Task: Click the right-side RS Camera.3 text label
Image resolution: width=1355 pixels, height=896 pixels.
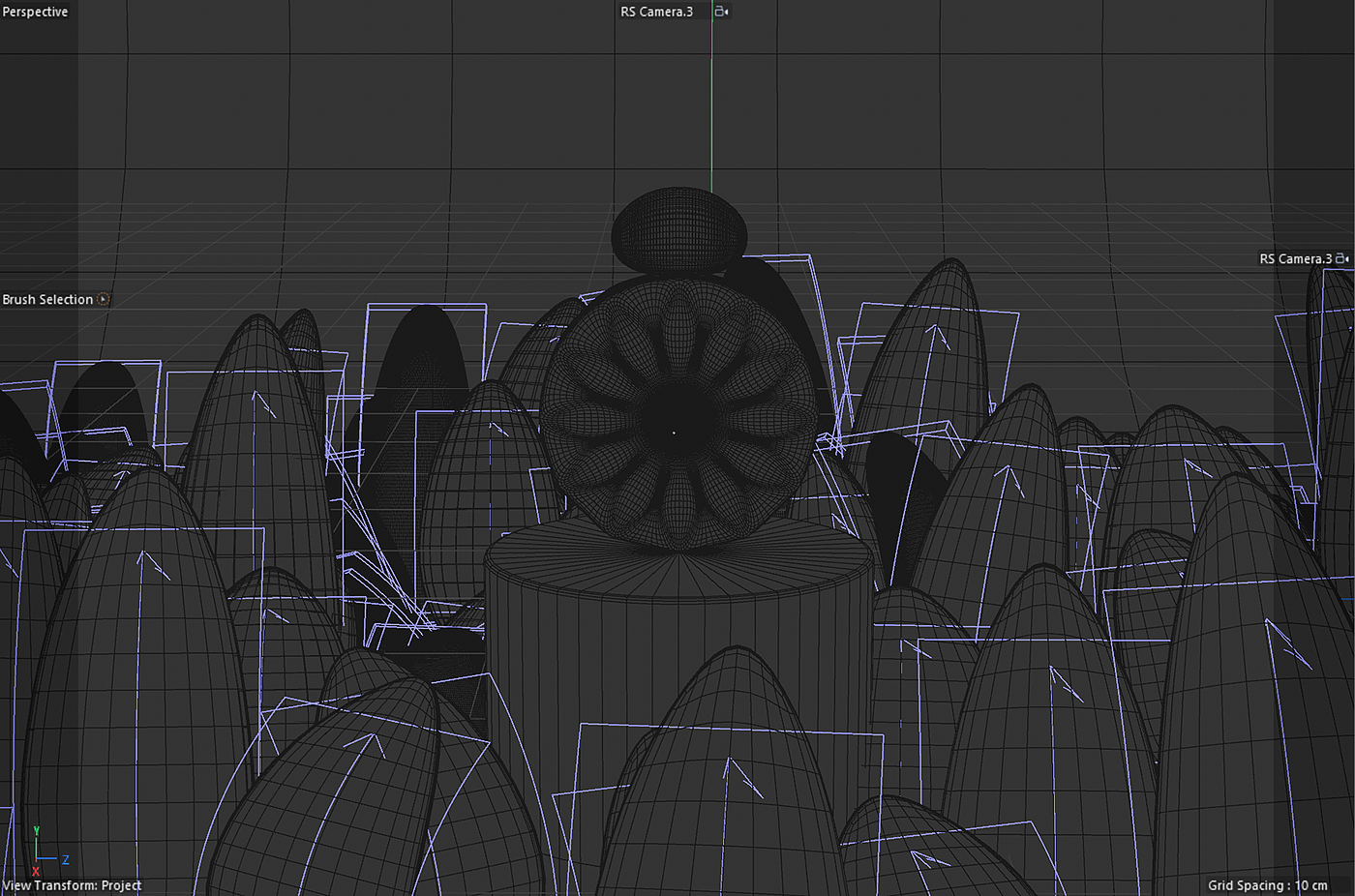Action: (x=1295, y=258)
